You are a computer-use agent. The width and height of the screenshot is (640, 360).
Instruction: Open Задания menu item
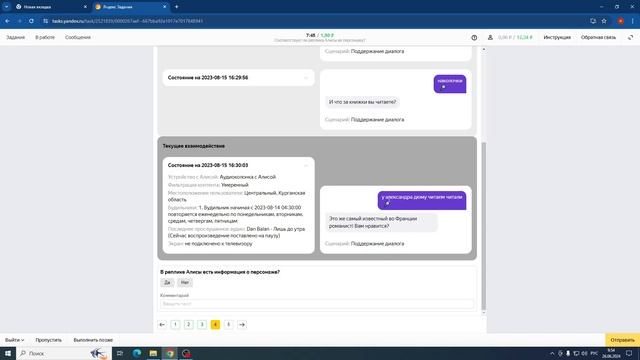coord(16,37)
